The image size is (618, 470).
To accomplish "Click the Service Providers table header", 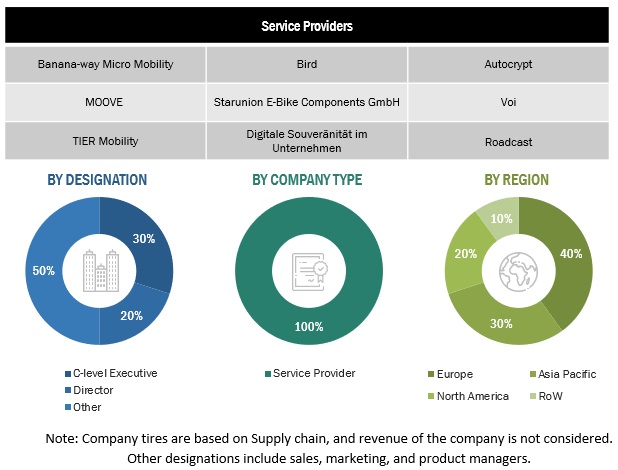I will [306, 23].
